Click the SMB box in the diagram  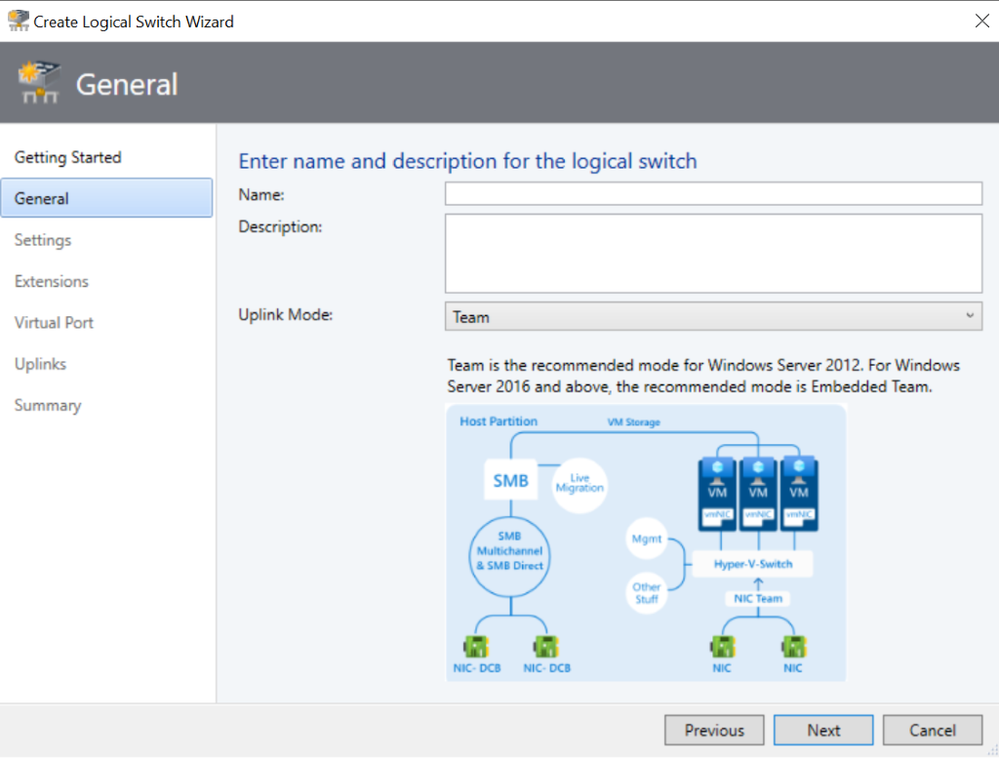(x=510, y=480)
